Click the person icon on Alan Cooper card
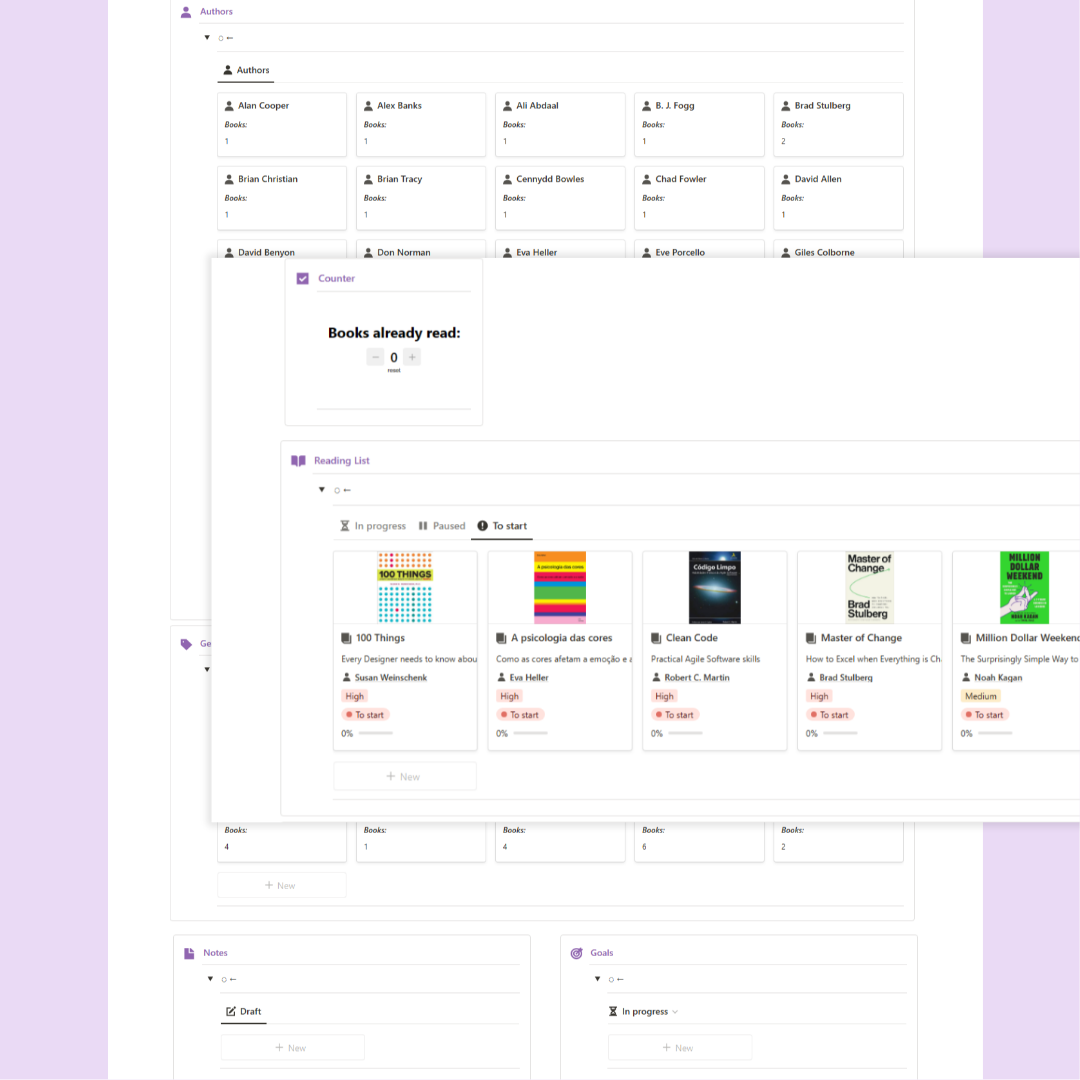Screen dimensions: 1080x1080 point(229,106)
